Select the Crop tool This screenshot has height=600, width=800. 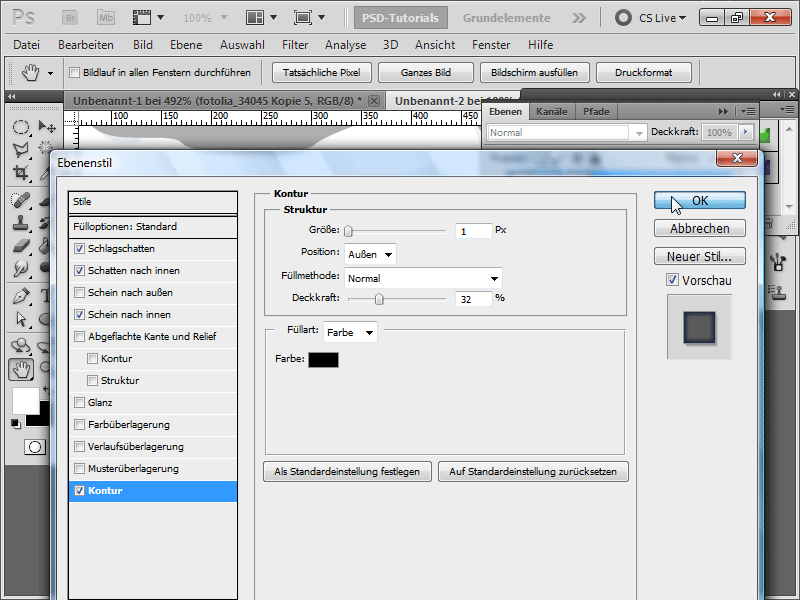tap(20, 172)
